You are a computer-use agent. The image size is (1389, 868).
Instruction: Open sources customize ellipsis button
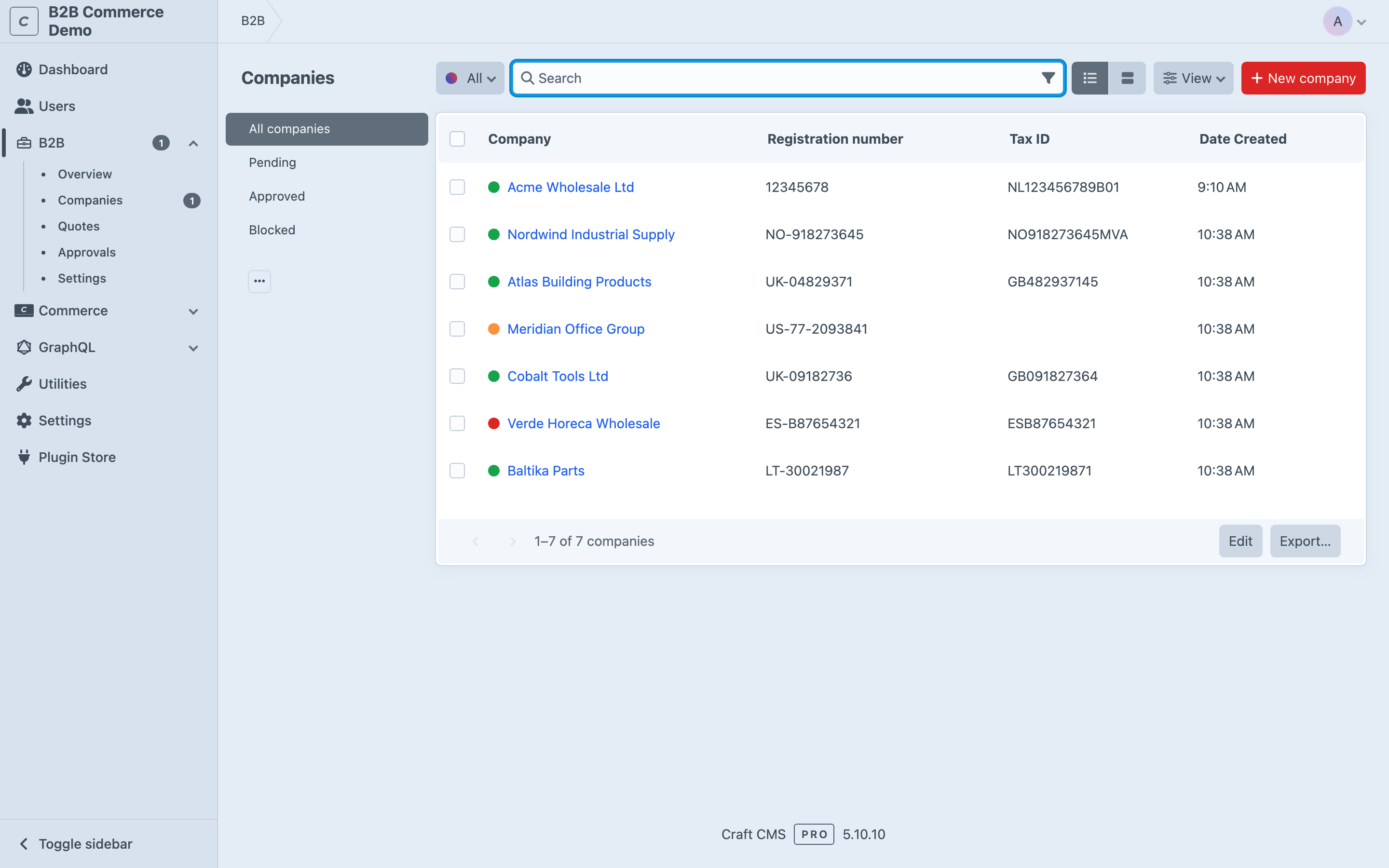pos(259,281)
